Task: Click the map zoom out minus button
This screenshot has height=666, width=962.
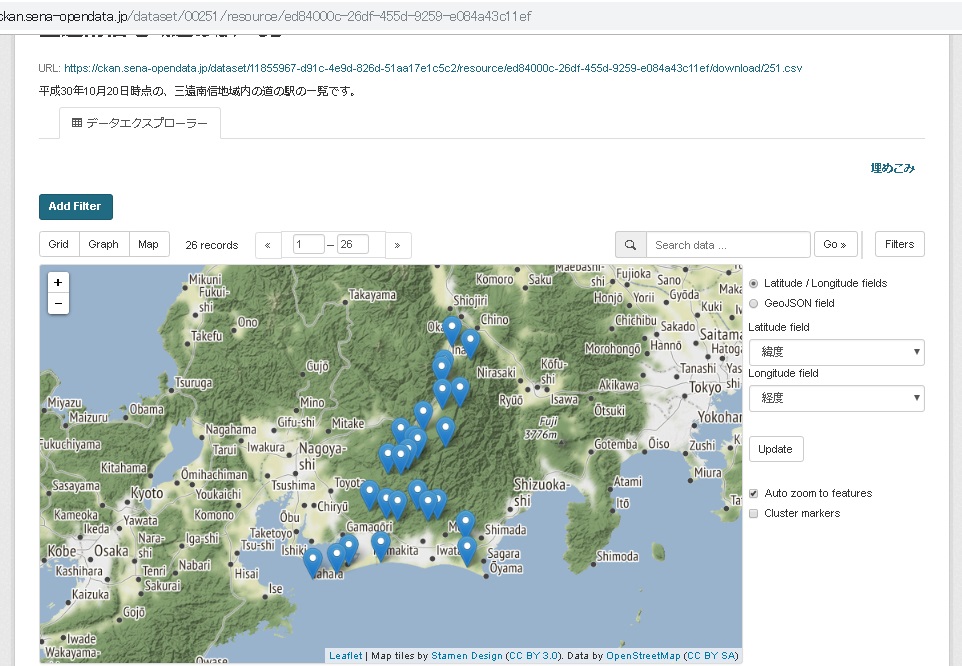Action: click(58, 303)
